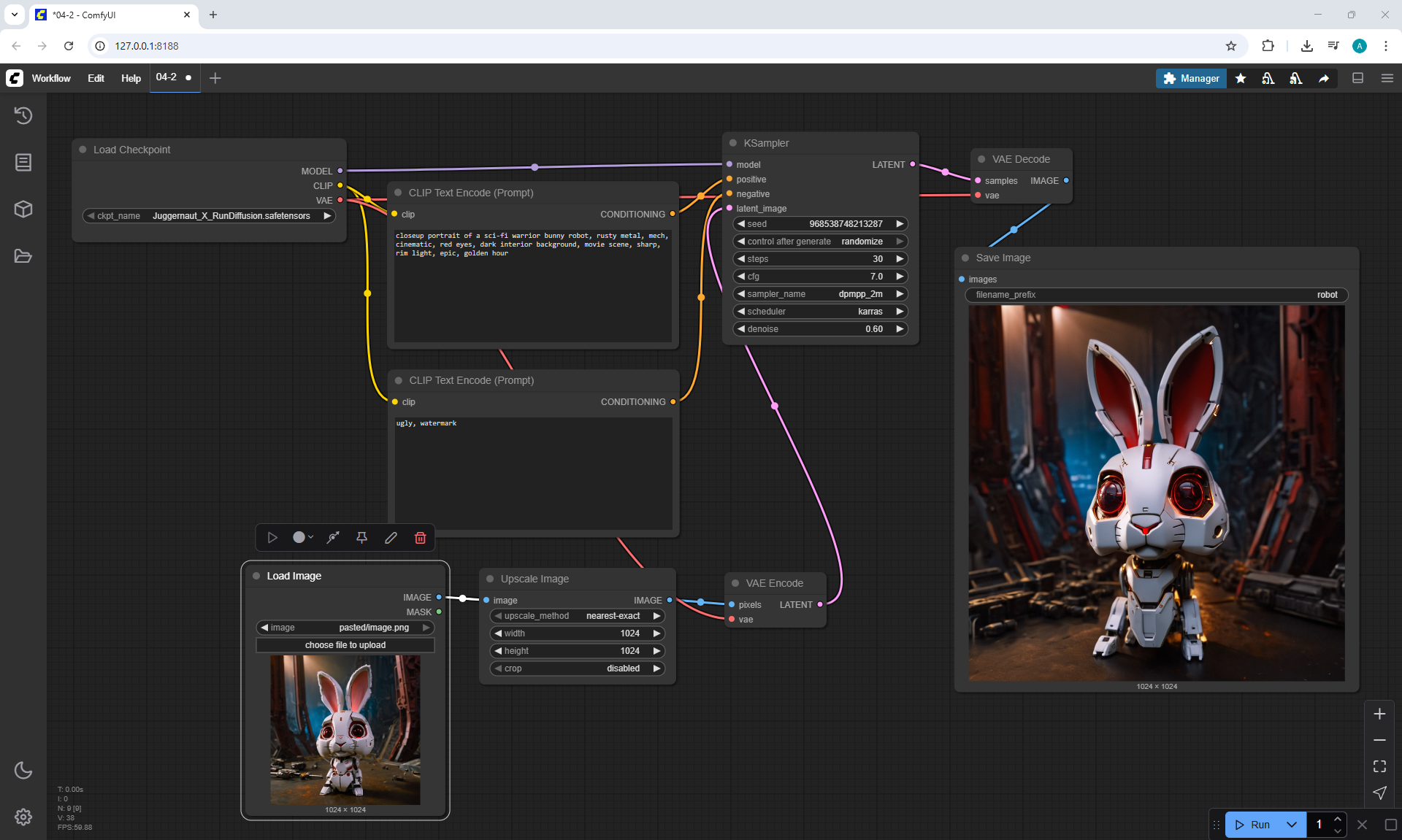This screenshot has width=1402, height=840.
Task: Open the queue history sidebar icon
Action: 23,115
